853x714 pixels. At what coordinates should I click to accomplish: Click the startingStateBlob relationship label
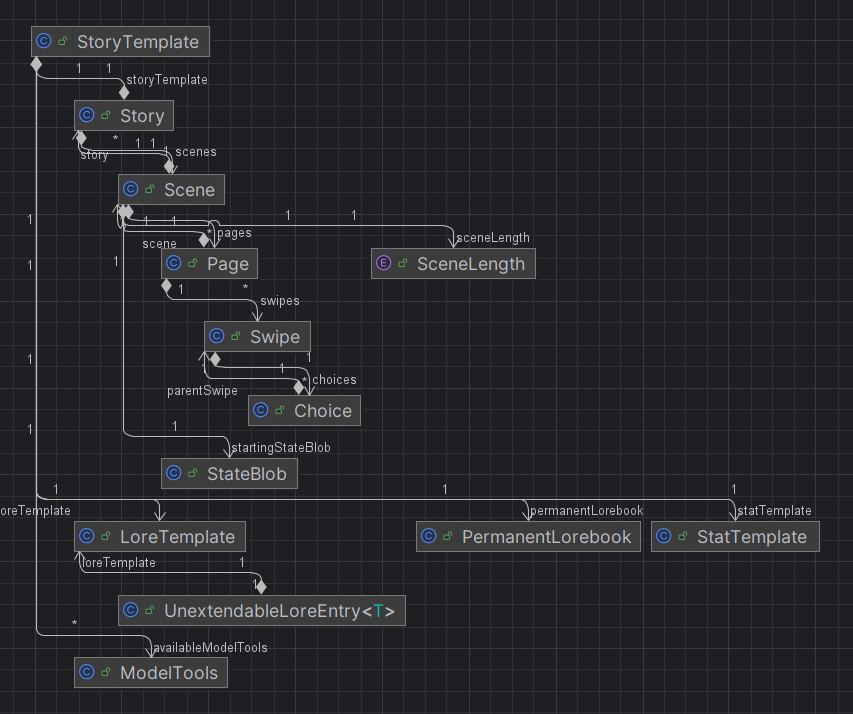click(x=281, y=447)
